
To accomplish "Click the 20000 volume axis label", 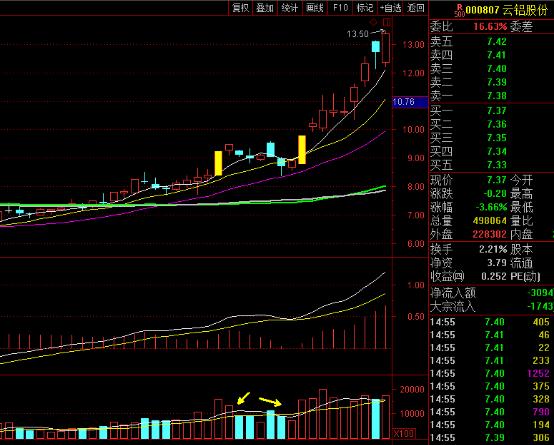I will pyautogui.click(x=412, y=390).
